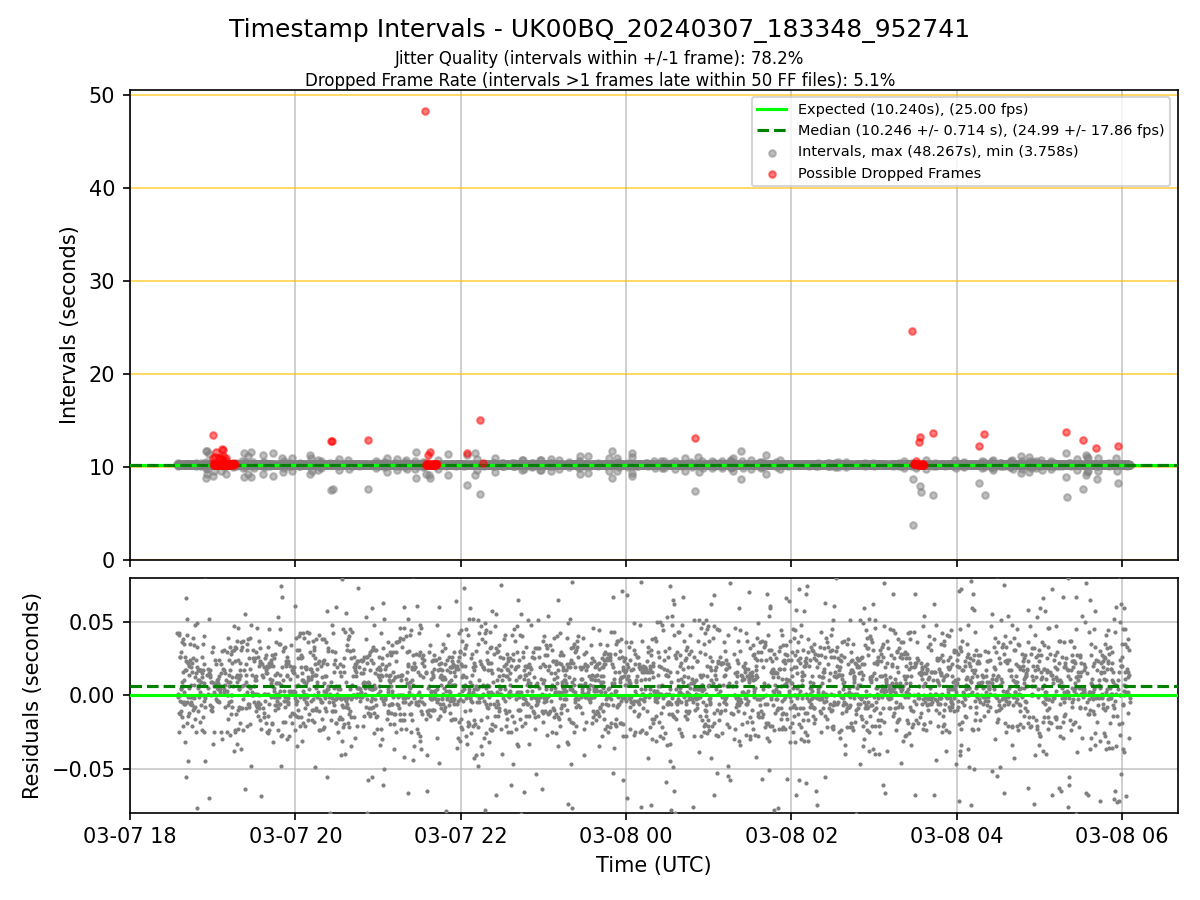This screenshot has width=1200, height=900.
Task: Click legend entry 'Intervals, max (48.267s), min (3.758s)'
Action: click(938, 151)
